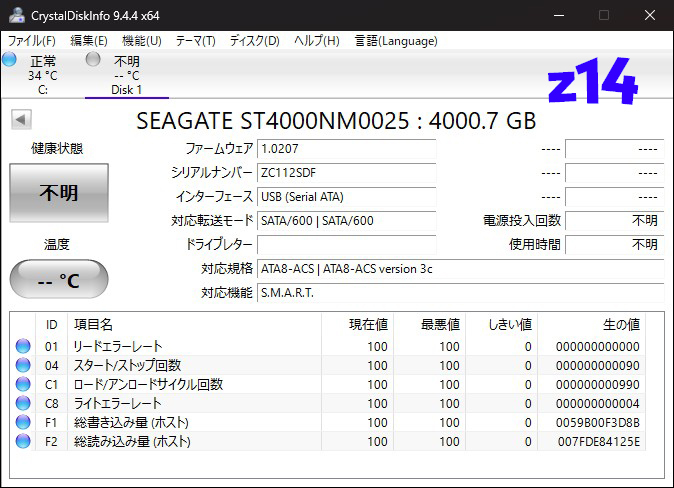Image resolution: width=674 pixels, height=488 pixels.
Task: Click the blue status orb for drive C:
Action: click(x=10, y=60)
